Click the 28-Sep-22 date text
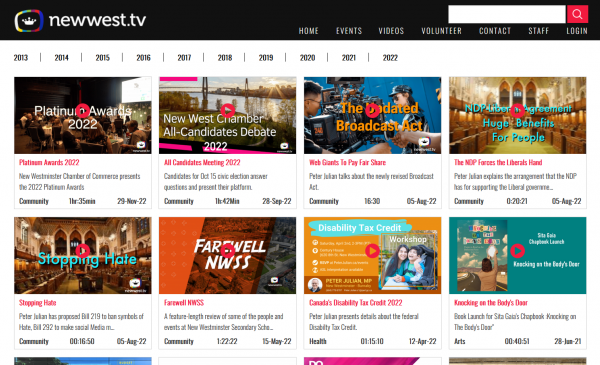Image resolution: width=600 pixels, height=365 pixels. click(x=277, y=201)
